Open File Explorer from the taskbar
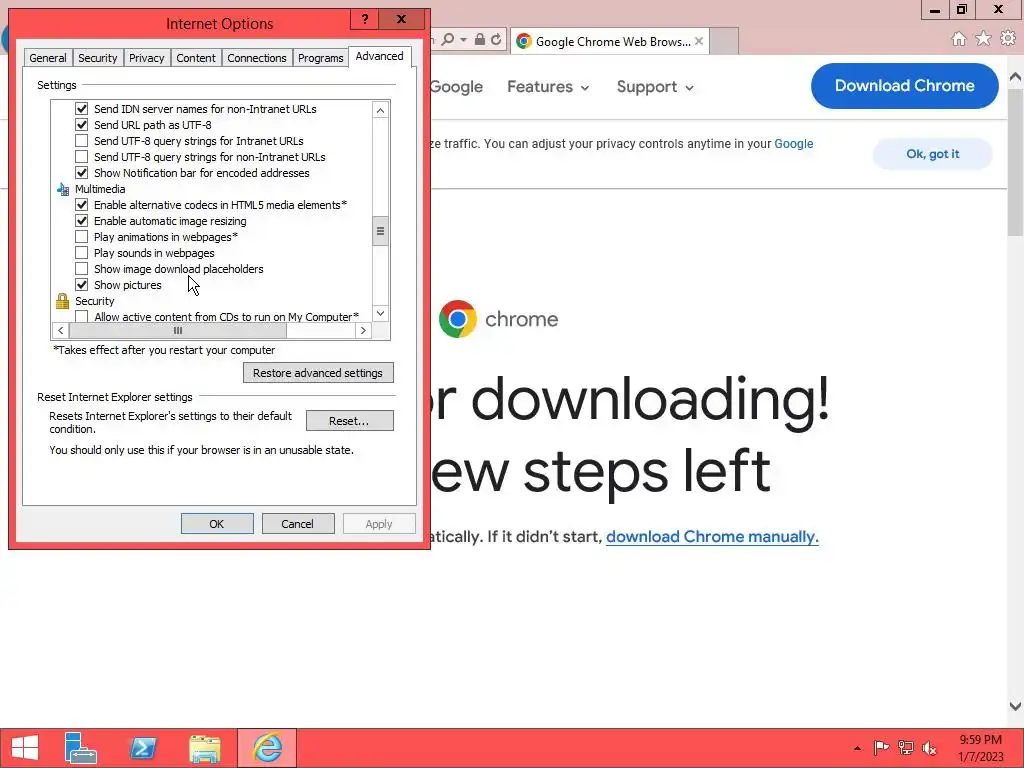The width and height of the screenshot is (1024, 768). 204,748
